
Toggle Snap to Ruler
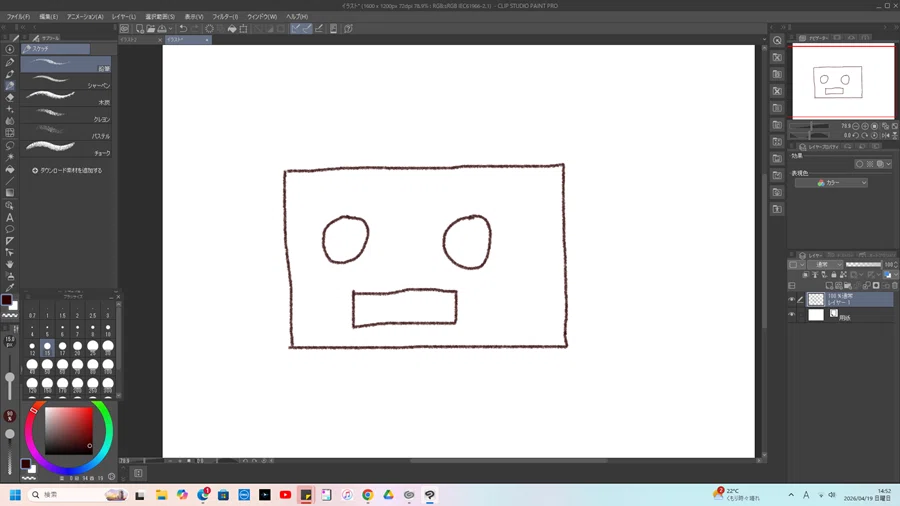click(296, 29)
